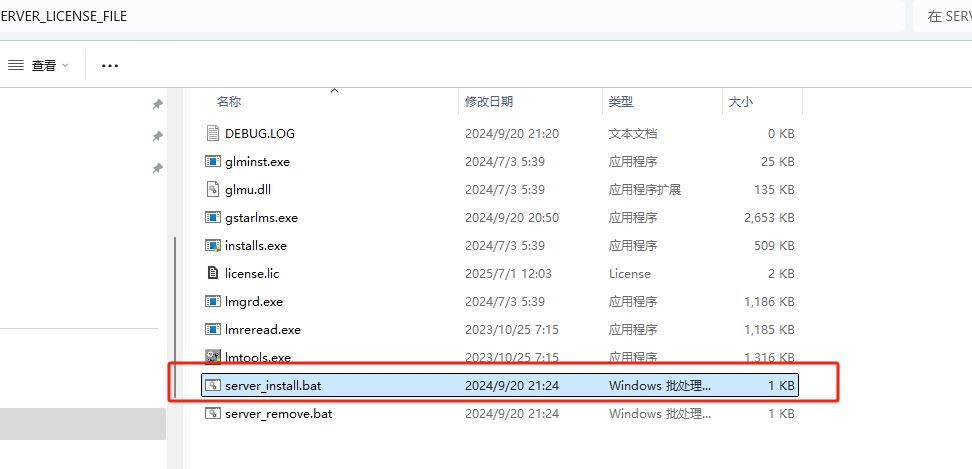The width and height of the screenshot is (972, 469).
Task: Click the license.lic file icon
Action: pyautogui.click(x=213, y=273)
